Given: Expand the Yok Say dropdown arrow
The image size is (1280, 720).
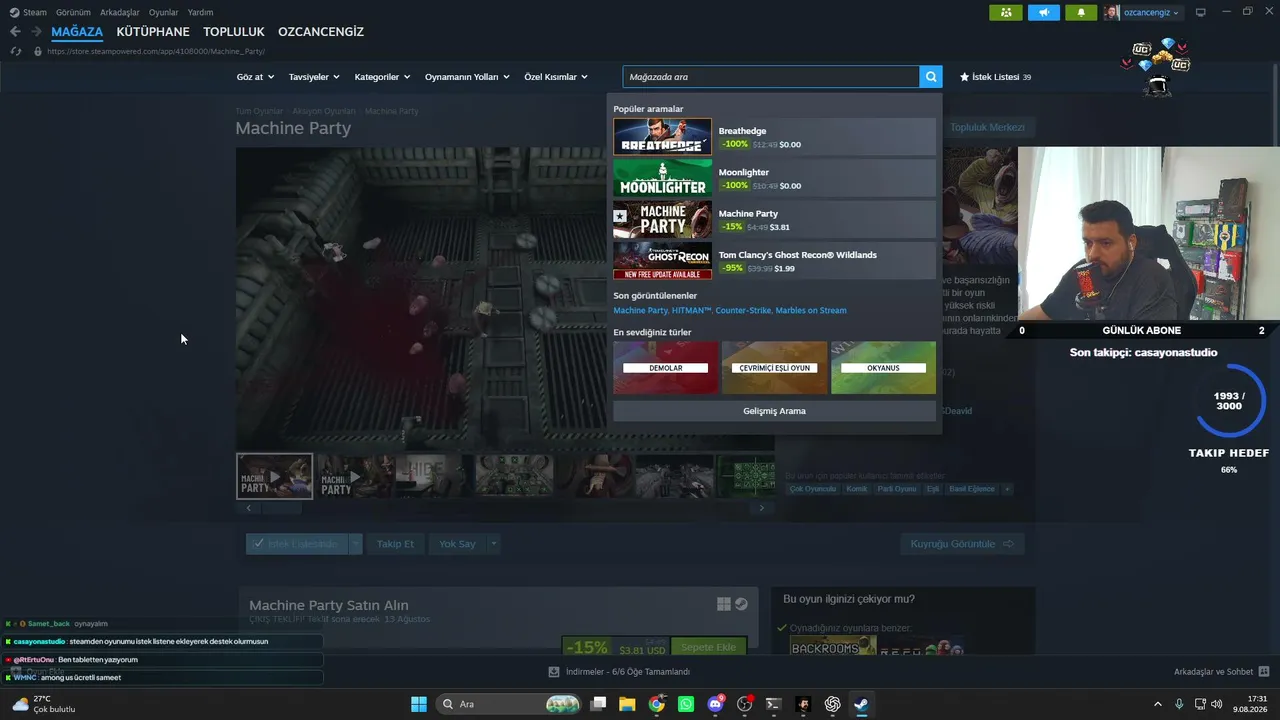Looking at the screenshot, I should click(493, 544).
